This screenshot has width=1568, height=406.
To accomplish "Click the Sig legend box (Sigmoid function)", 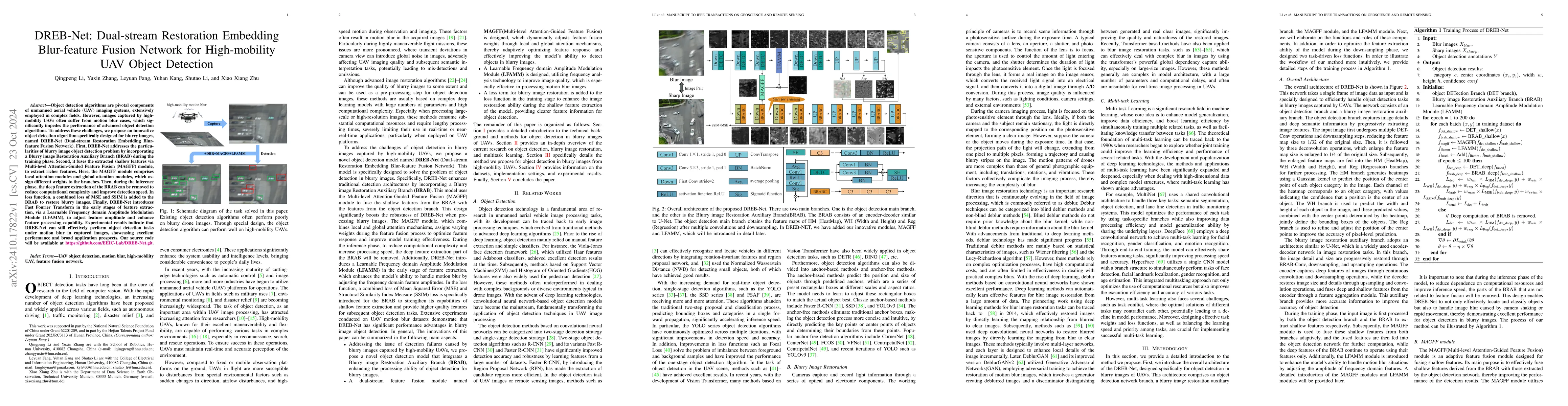I will tap(738, 194).
